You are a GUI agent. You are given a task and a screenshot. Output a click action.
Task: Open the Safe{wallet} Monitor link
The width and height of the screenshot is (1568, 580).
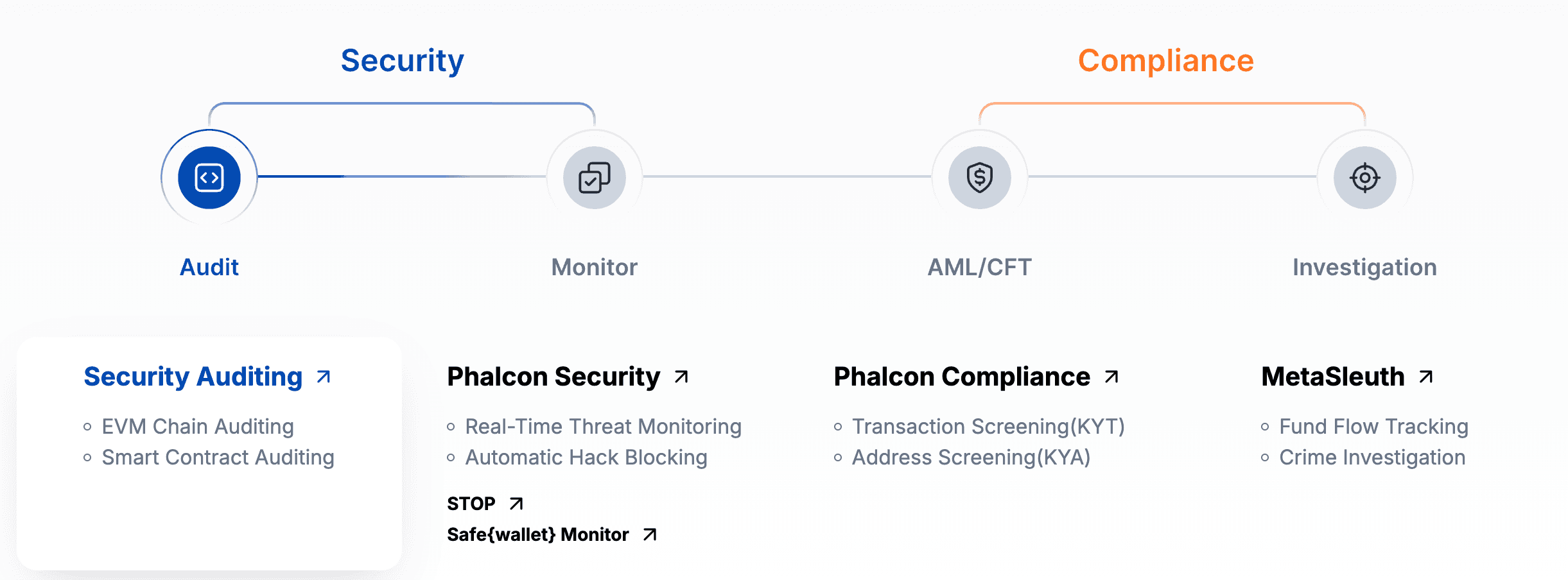click(538, 534)
